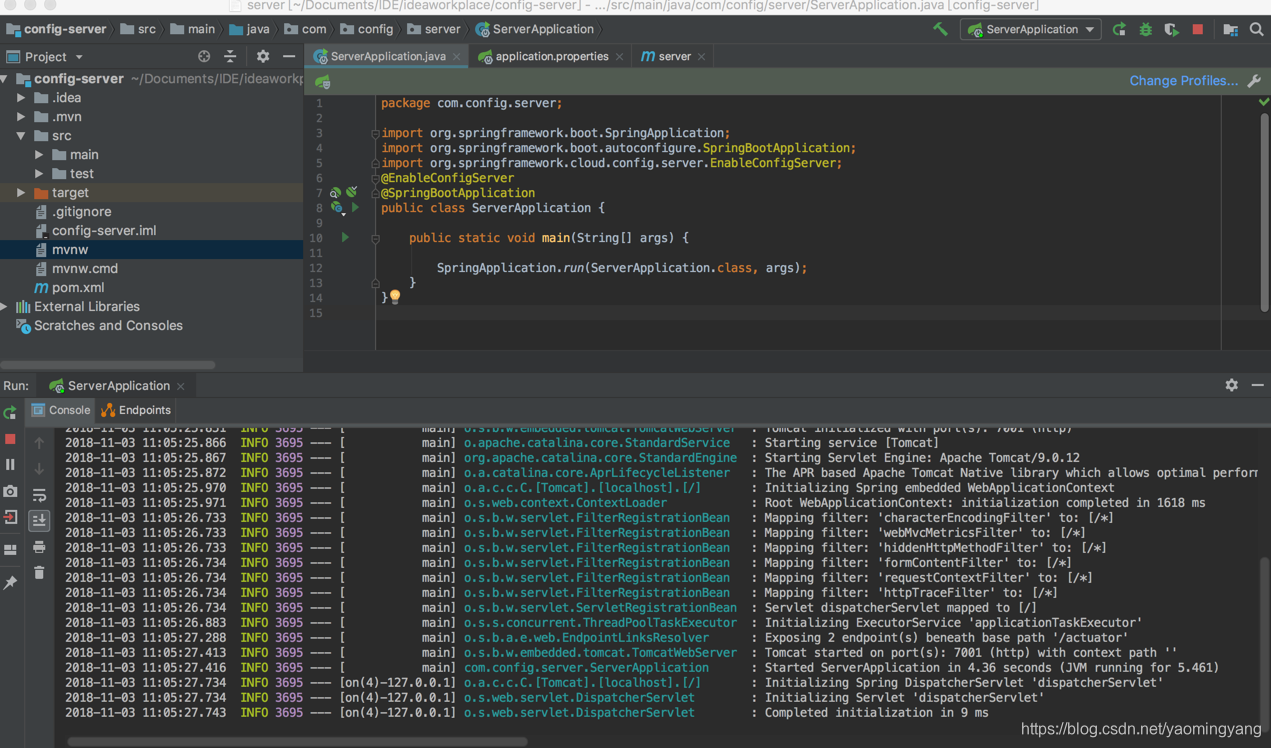Image resolution: width=1271 pixels, height=748 pixels.
Task: Click the ServerApplication breadcrumb in navigation bar
Action: (x=535, y=29)
